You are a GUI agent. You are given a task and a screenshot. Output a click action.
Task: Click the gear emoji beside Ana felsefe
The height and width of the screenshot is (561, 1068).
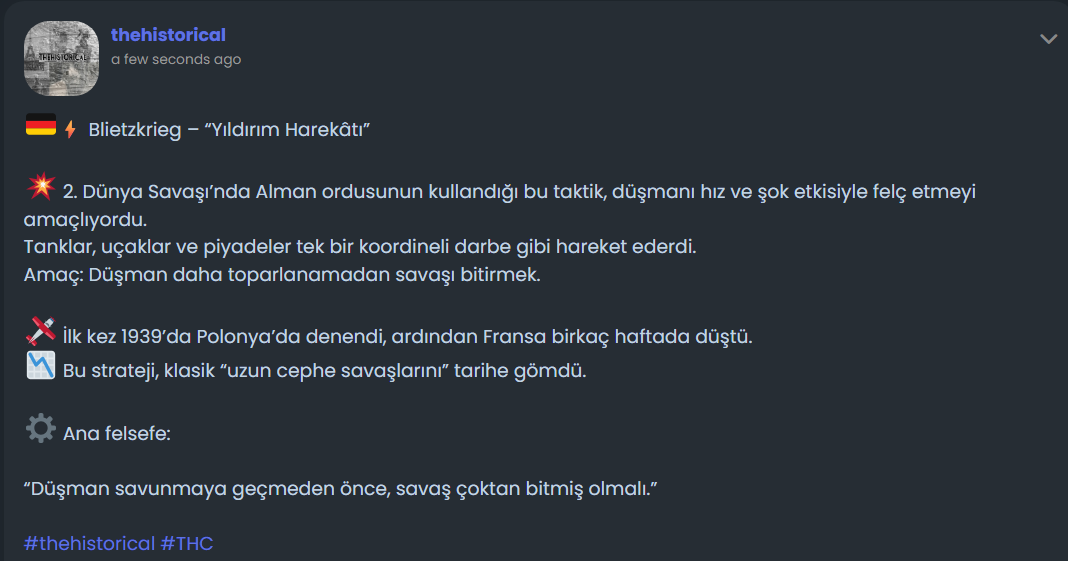tap(40, 430)
